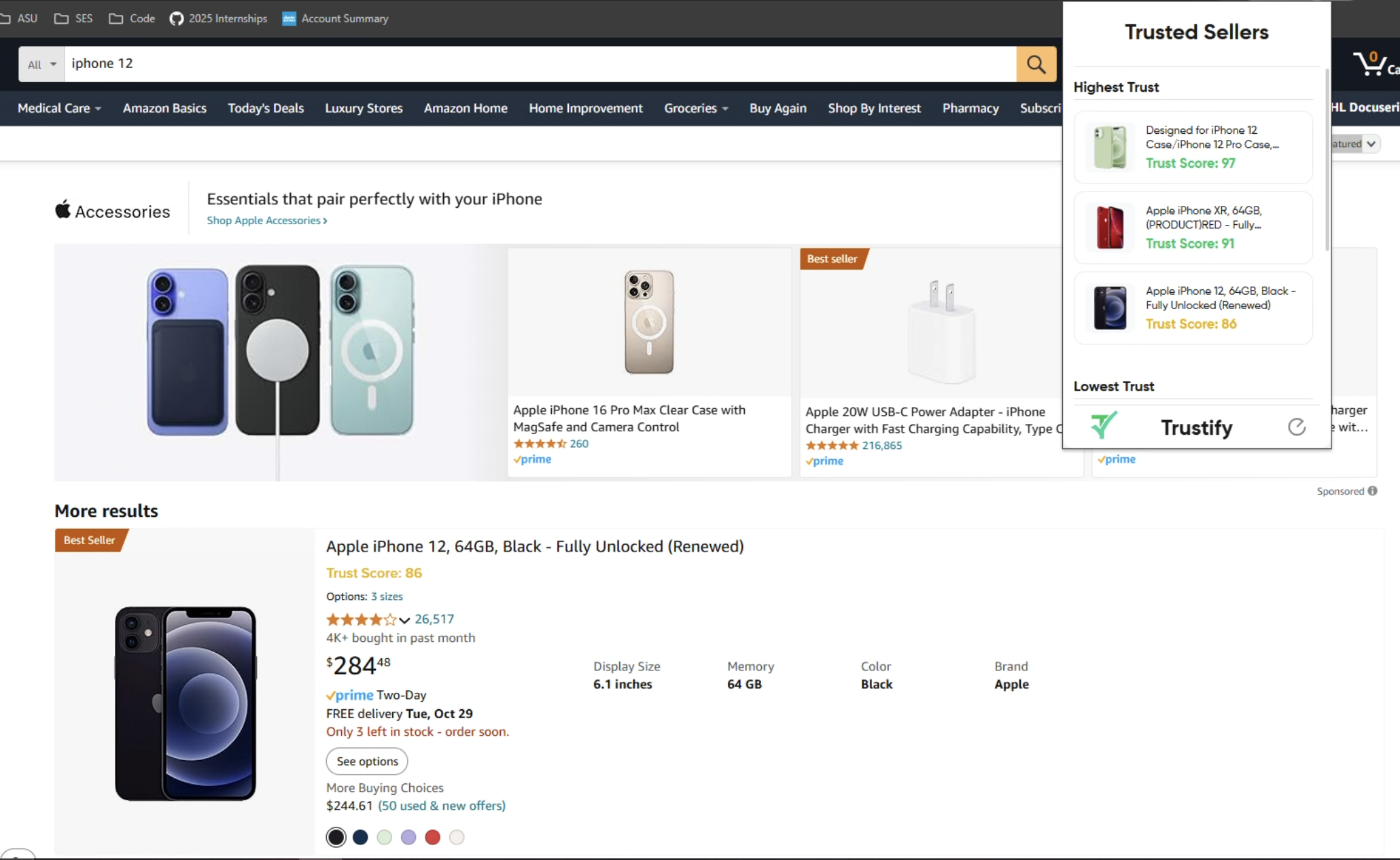Screen dimensions: 1400x860
Task: Select the red color swatch
Action: coord(432,837)
